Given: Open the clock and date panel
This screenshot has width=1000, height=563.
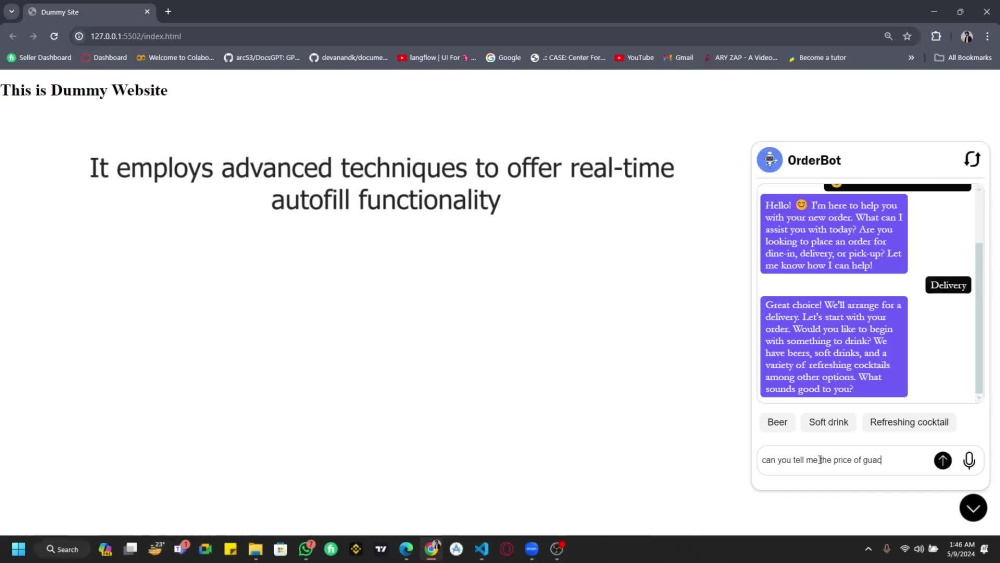Looking at the screenshot, I should (x=961, y=549).
